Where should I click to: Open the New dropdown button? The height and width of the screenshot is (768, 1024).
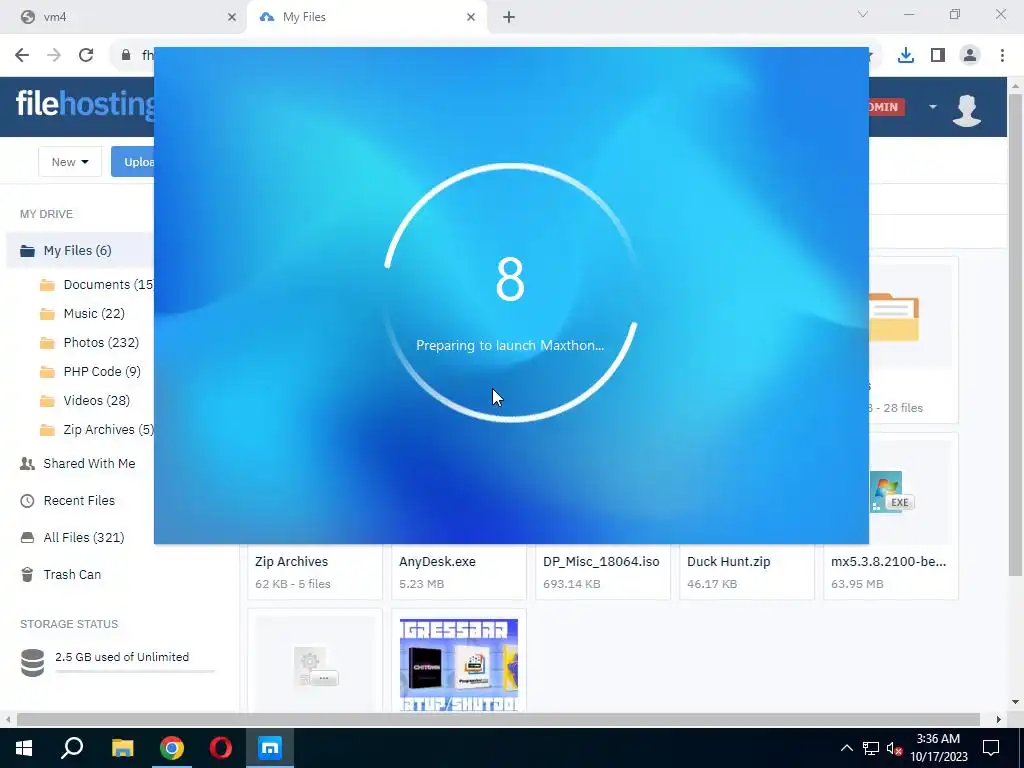coord(70,161)
